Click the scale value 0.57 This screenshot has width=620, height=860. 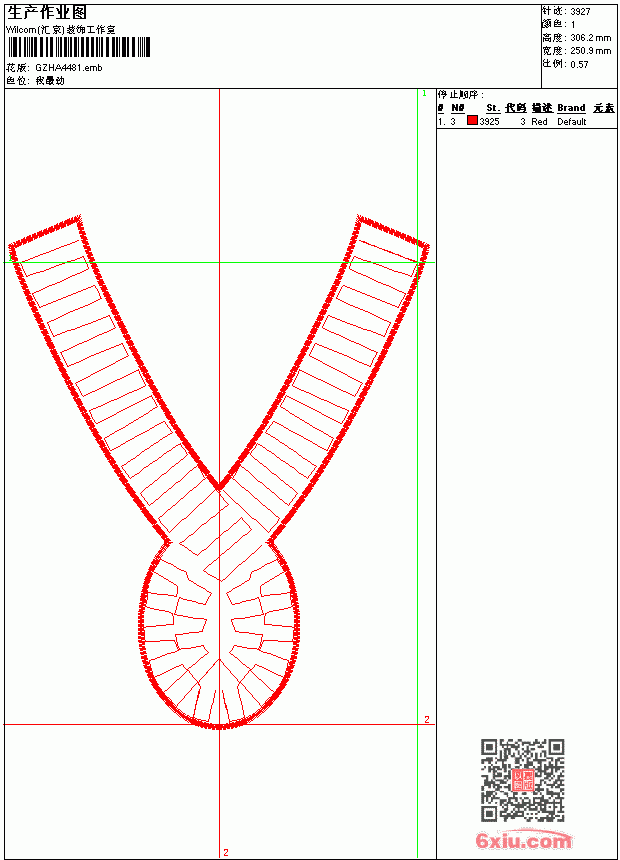(x=579, y=64)
